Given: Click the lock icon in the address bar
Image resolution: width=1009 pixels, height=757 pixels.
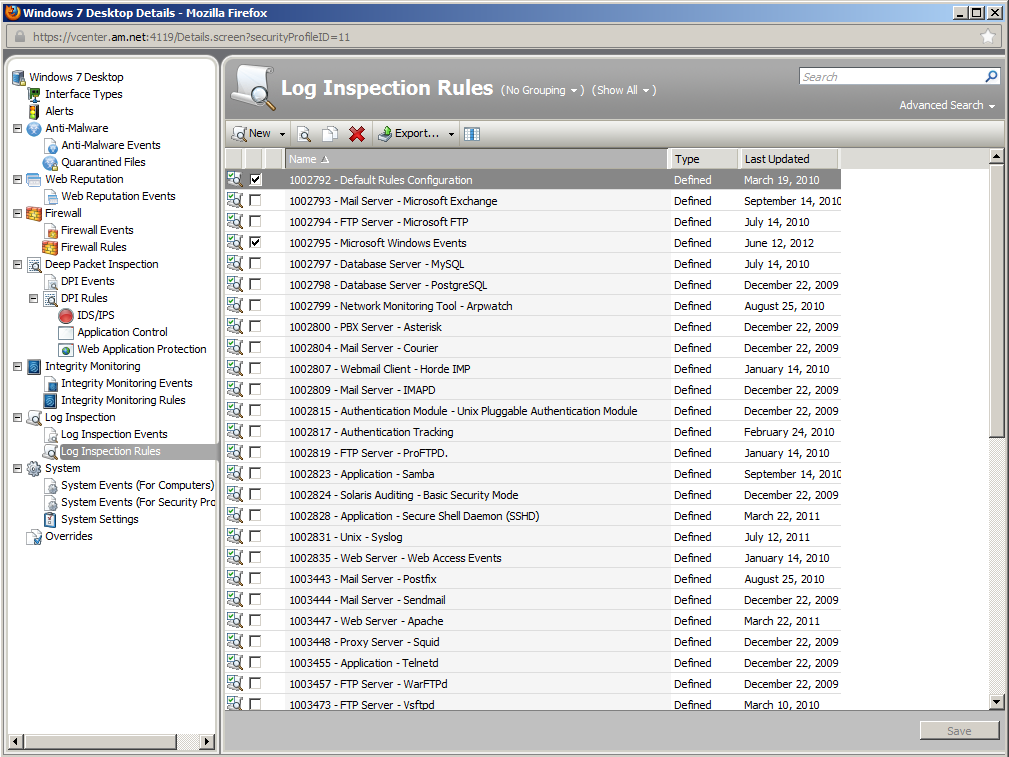Looking at the screenshot, I should click(20, 37).
